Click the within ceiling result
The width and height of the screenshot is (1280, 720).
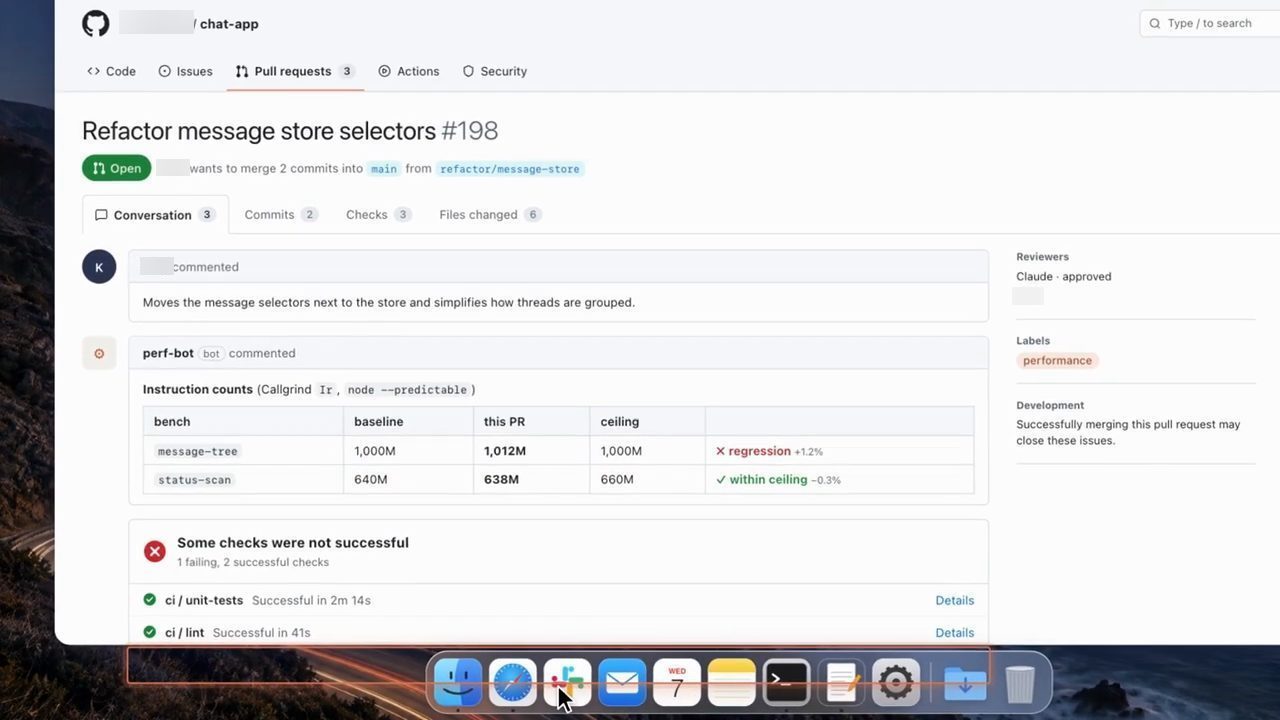pos(778,480)
